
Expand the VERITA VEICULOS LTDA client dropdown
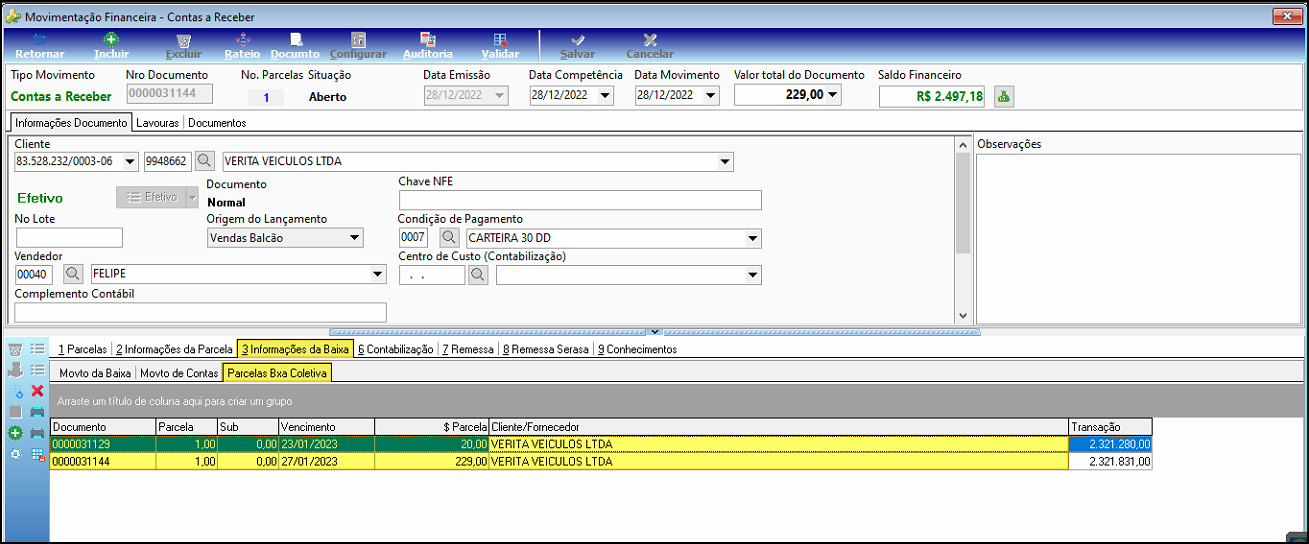pos(725,162)
